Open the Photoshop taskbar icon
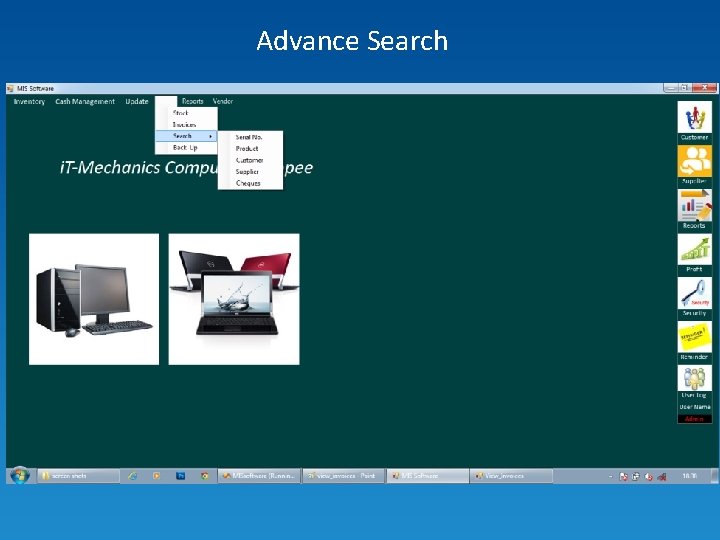Image resolution: width=720 pixels, height=540 pixels. 180,476
